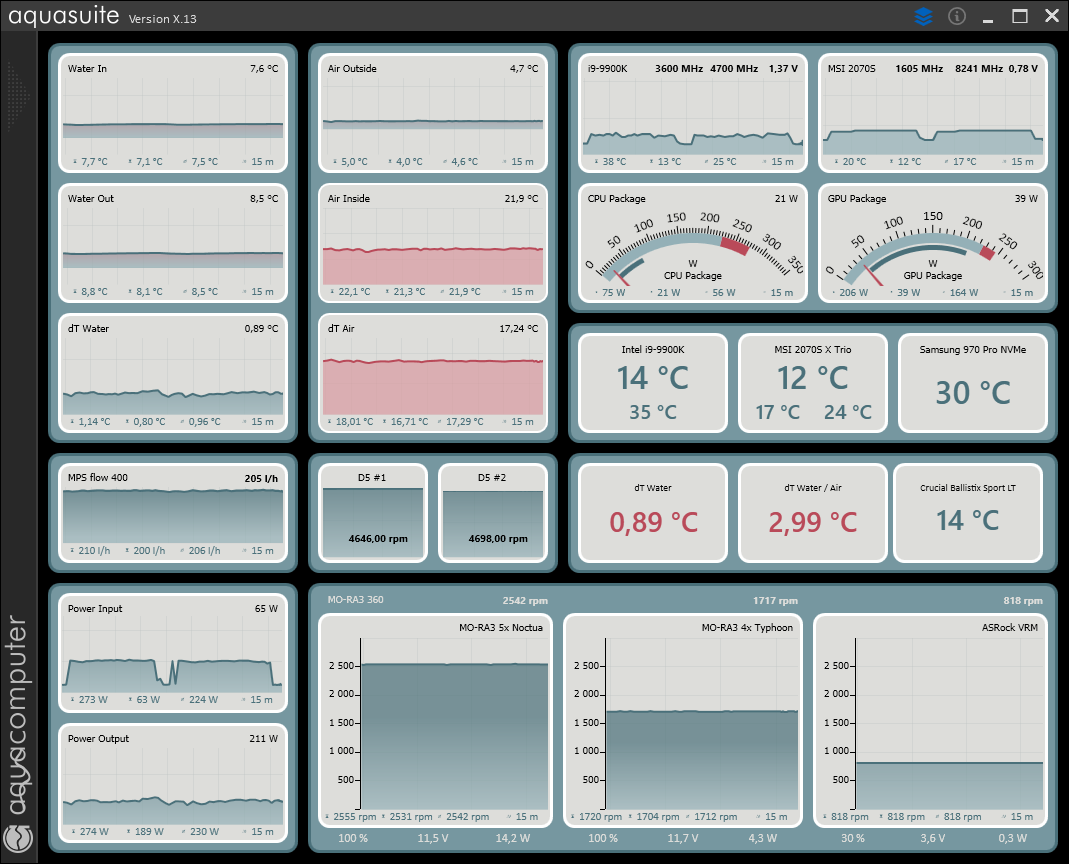Viewport: 1069px width, 864px height.
Task: Click the 4700 MHz CPU clock value
Action: click(734, 68)
